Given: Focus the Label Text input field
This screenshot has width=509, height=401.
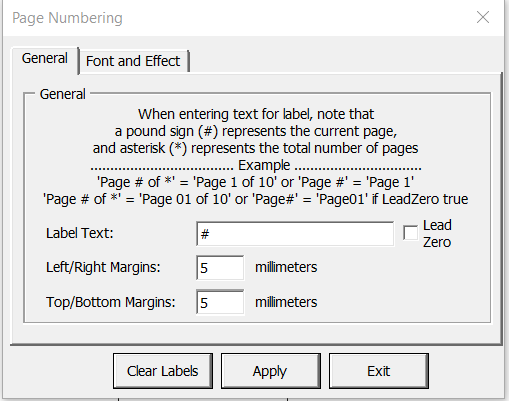Looking at the screenshot, I should tap(295, 234).
